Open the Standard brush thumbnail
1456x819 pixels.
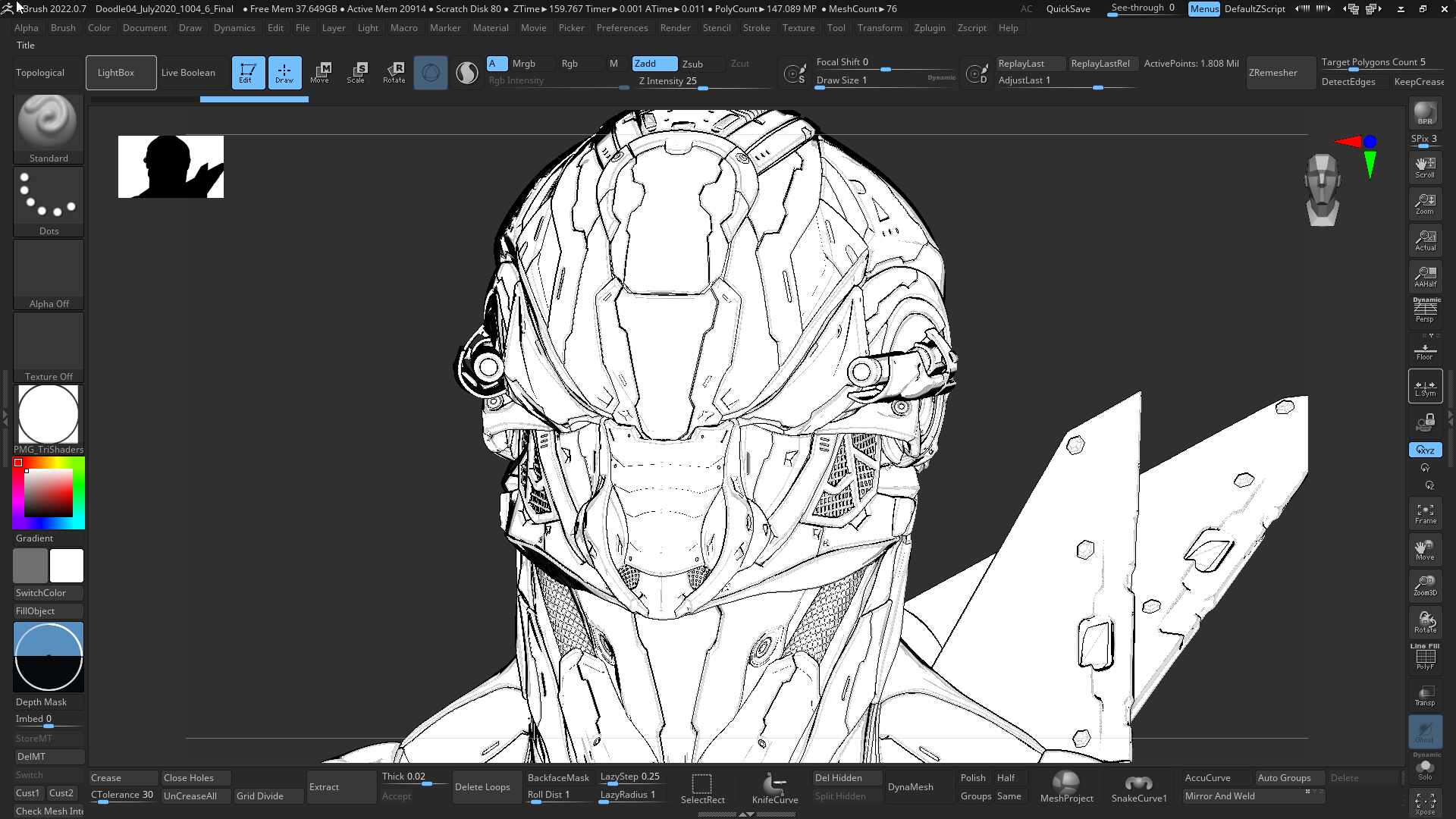49,129
